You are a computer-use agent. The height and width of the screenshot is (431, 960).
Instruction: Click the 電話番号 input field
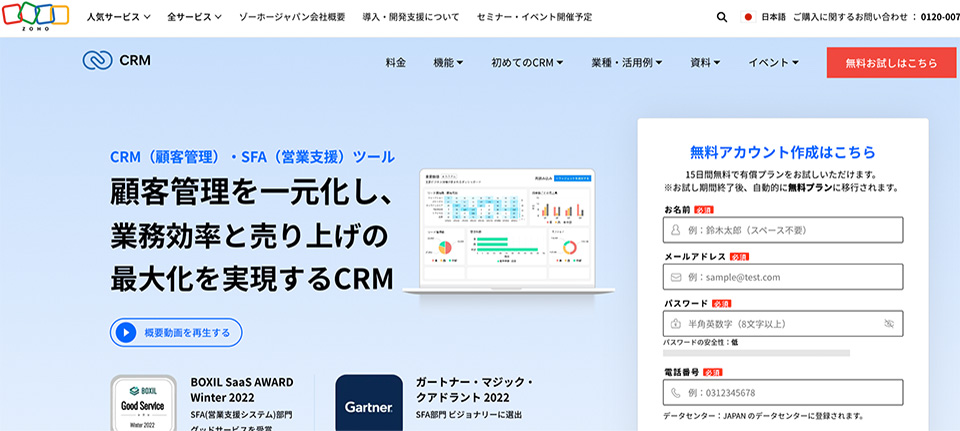coord(783,392)
